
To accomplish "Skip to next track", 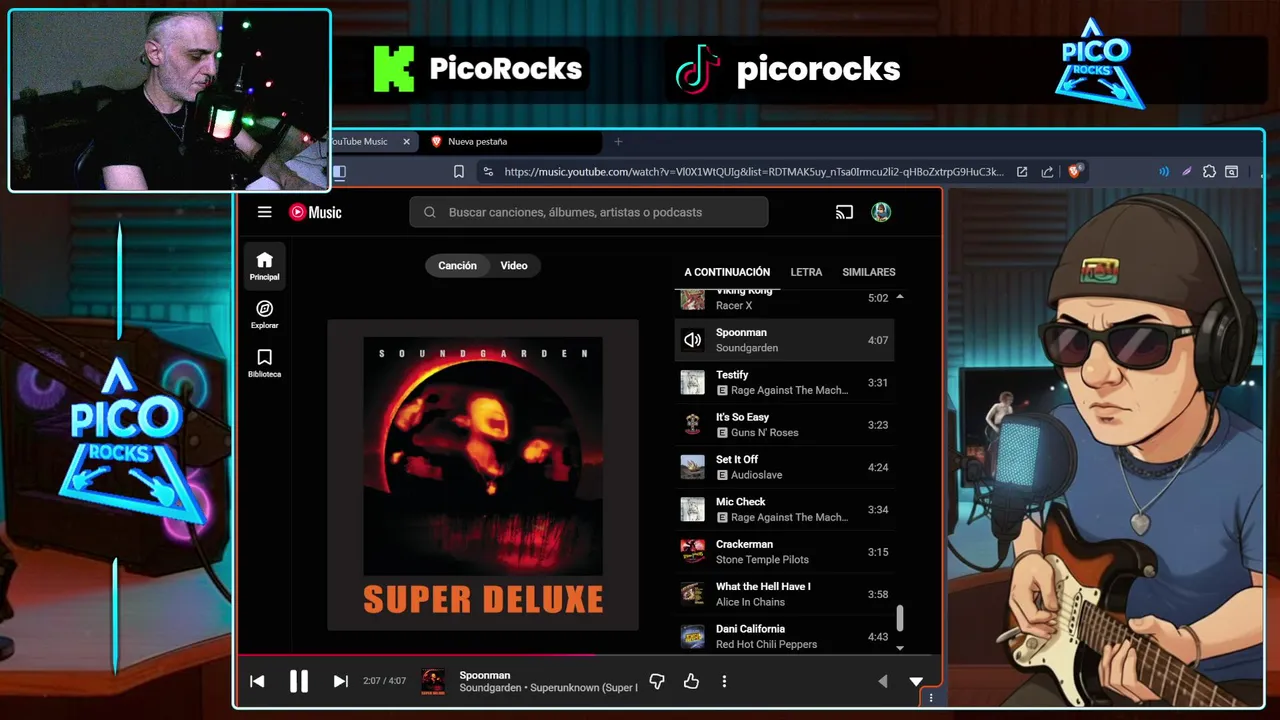I will (x=340, y=681).
